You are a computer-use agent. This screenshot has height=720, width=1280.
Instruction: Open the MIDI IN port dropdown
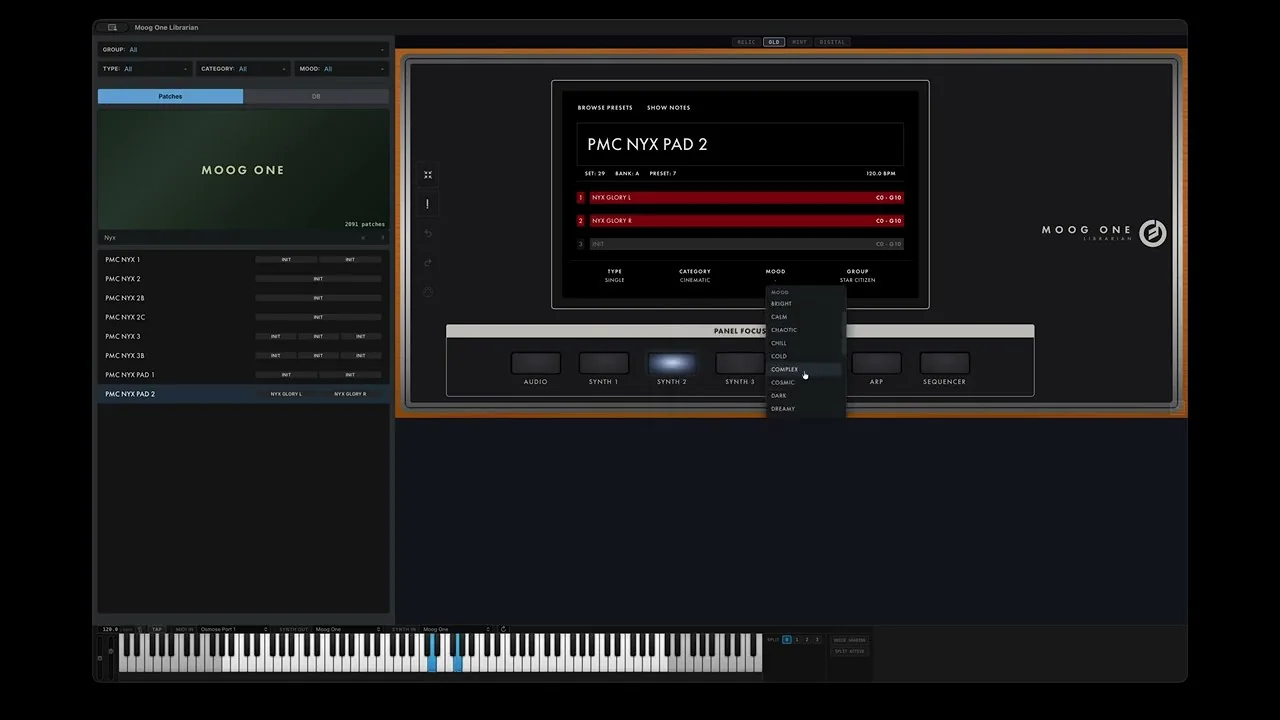233,629
